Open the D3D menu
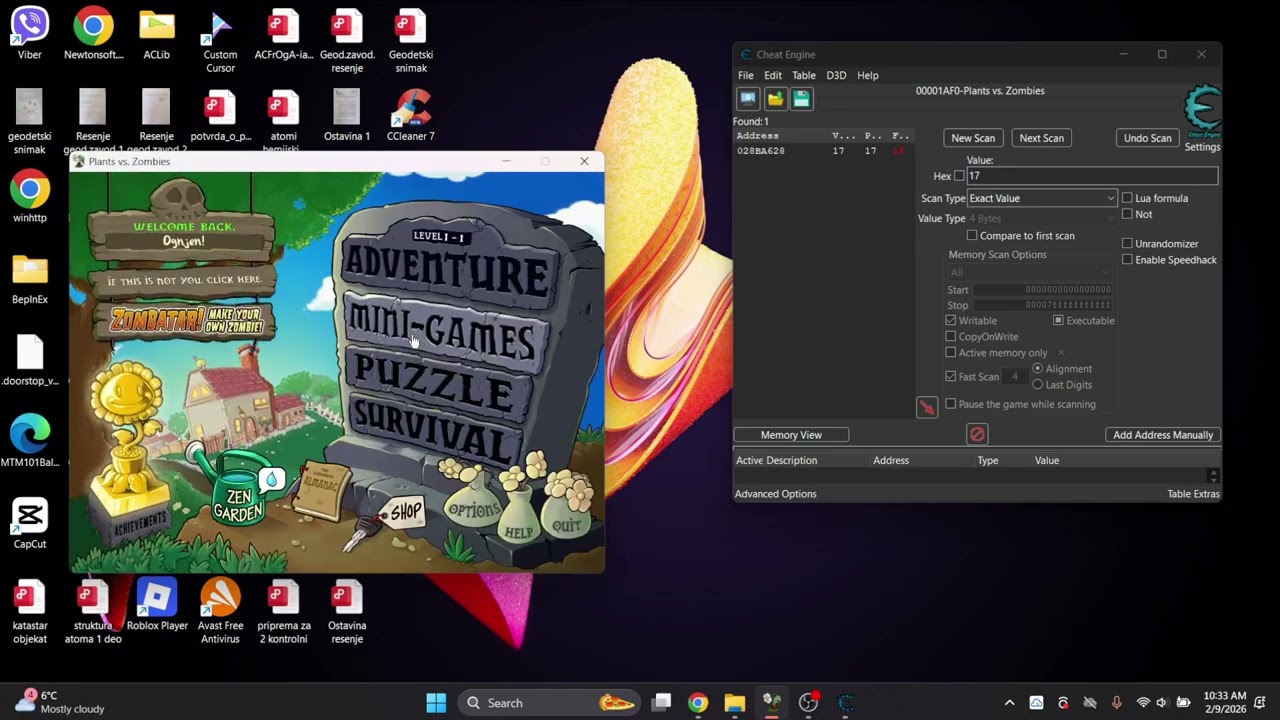 [836, 75]
